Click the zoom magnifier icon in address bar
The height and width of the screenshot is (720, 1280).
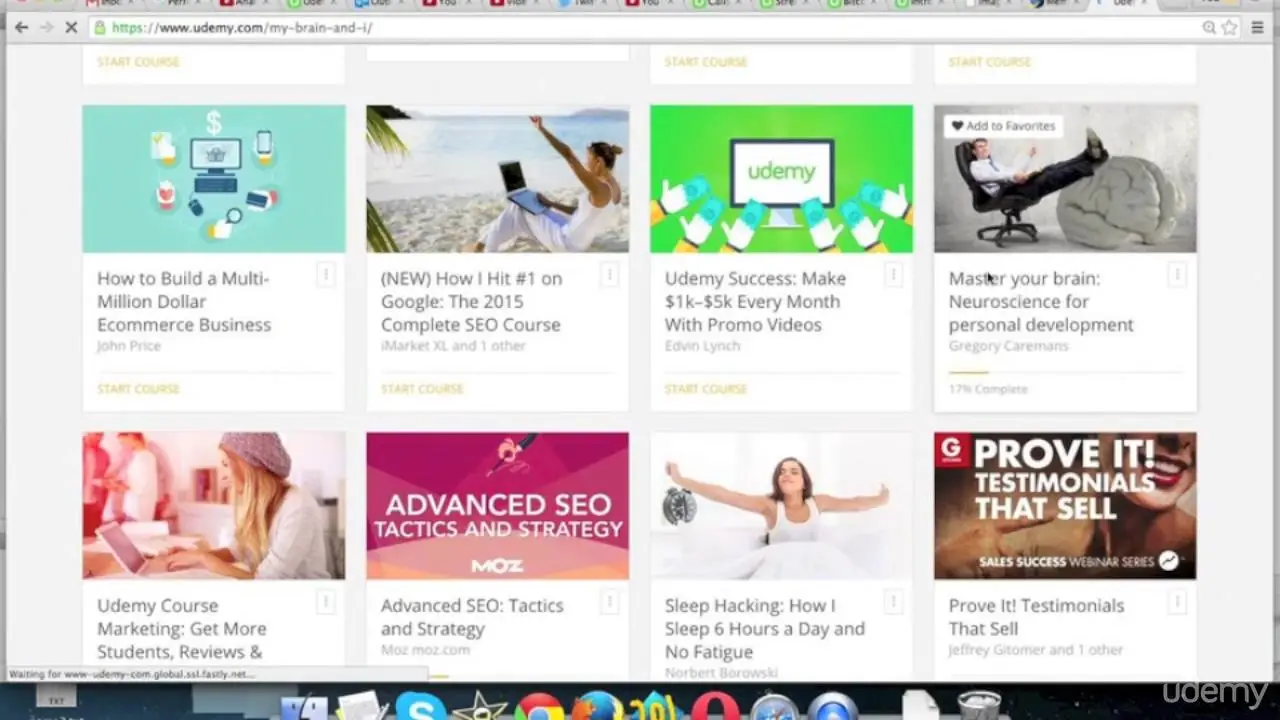[x=1209, y=27]
